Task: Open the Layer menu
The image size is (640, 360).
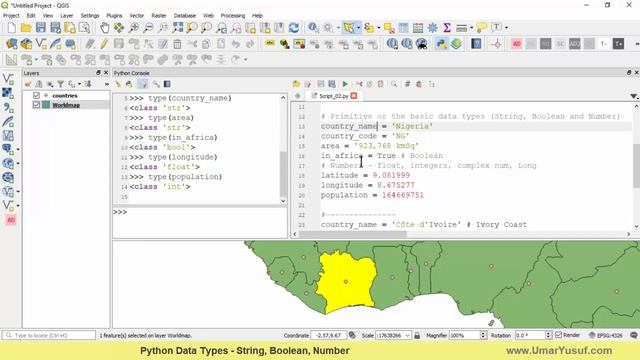Action: [67, 16]
